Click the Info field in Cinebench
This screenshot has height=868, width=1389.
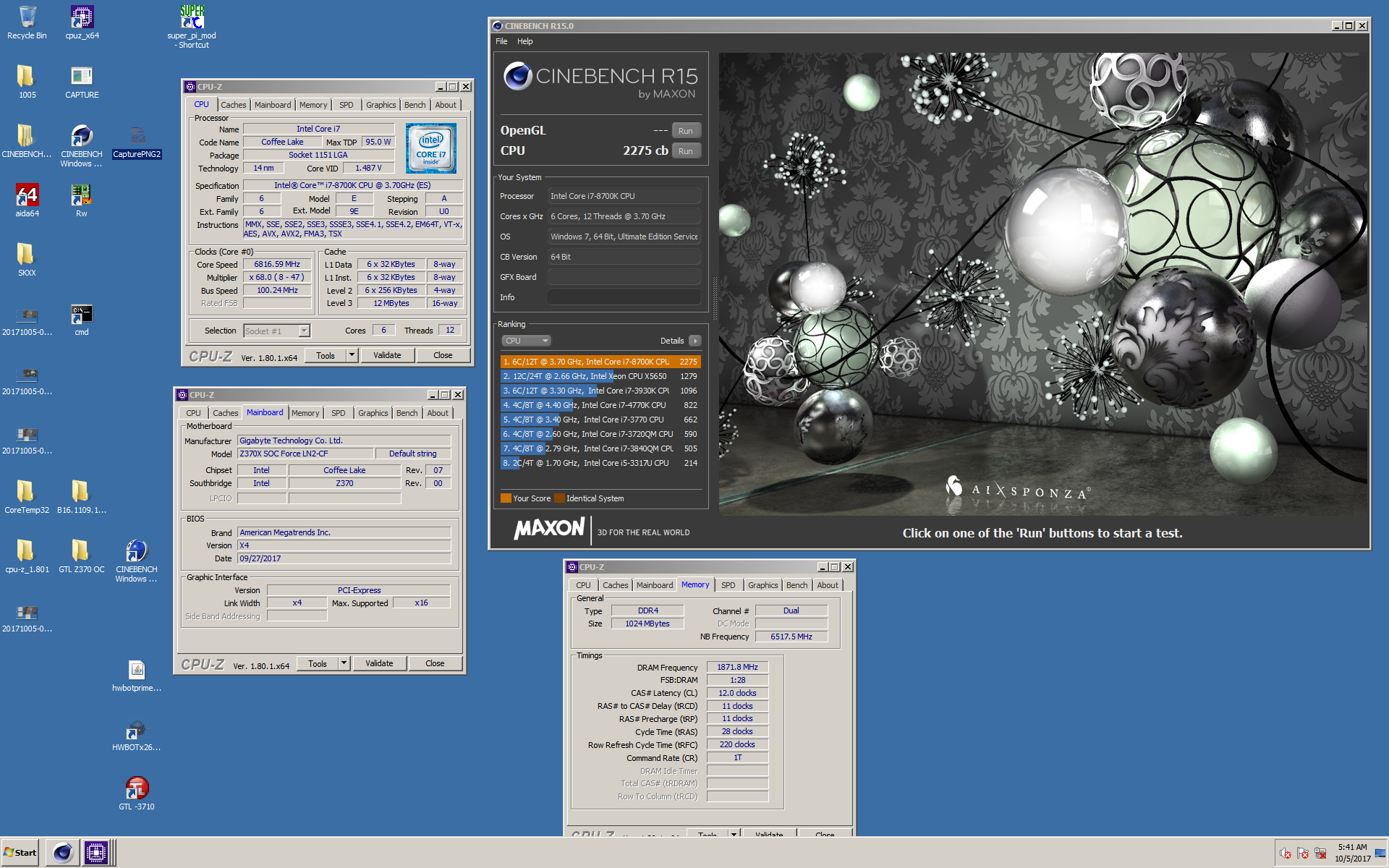coord(624,297)
